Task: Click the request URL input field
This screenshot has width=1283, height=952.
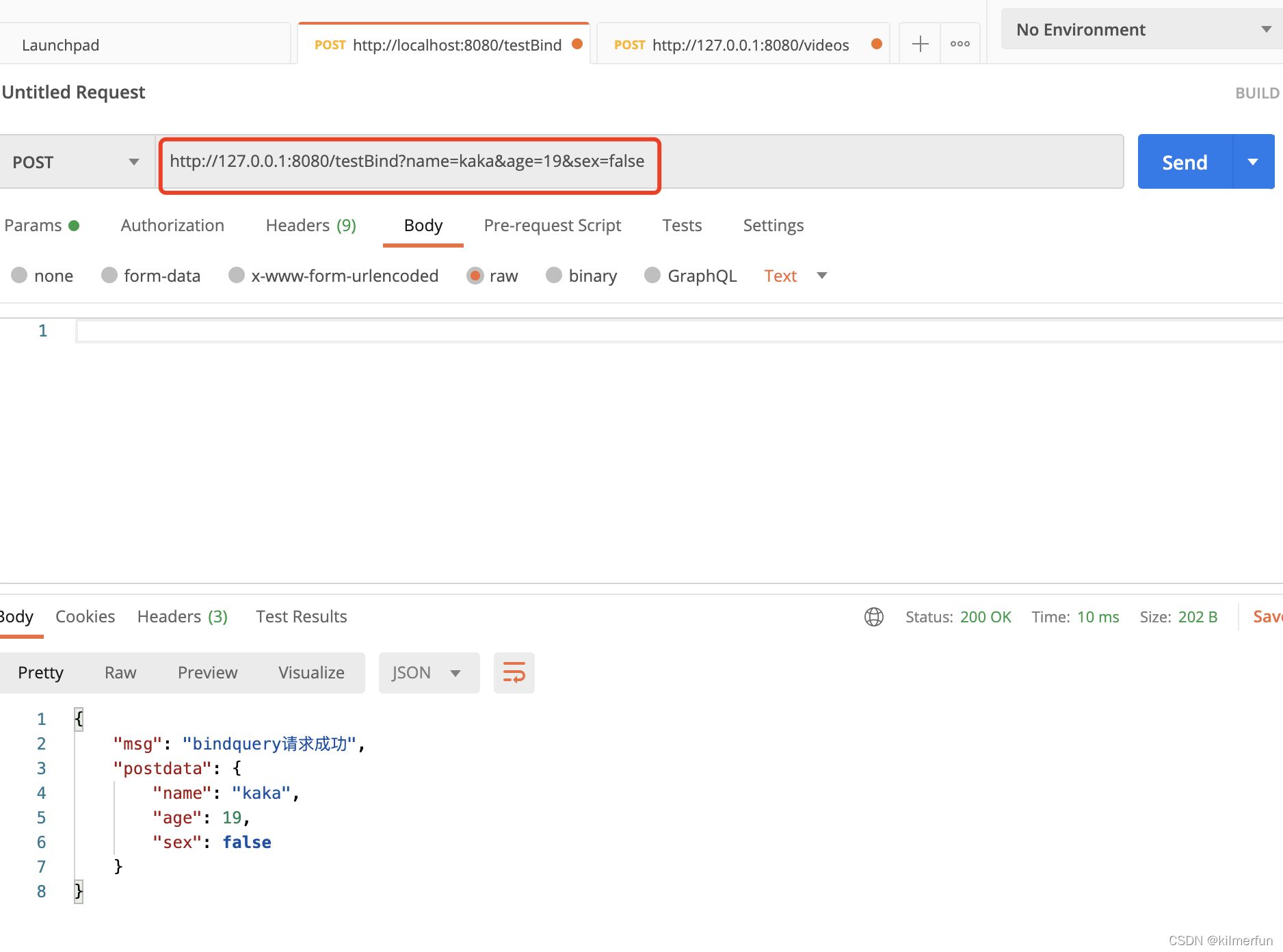Action: pyautogui.click(x=640, y=161)
